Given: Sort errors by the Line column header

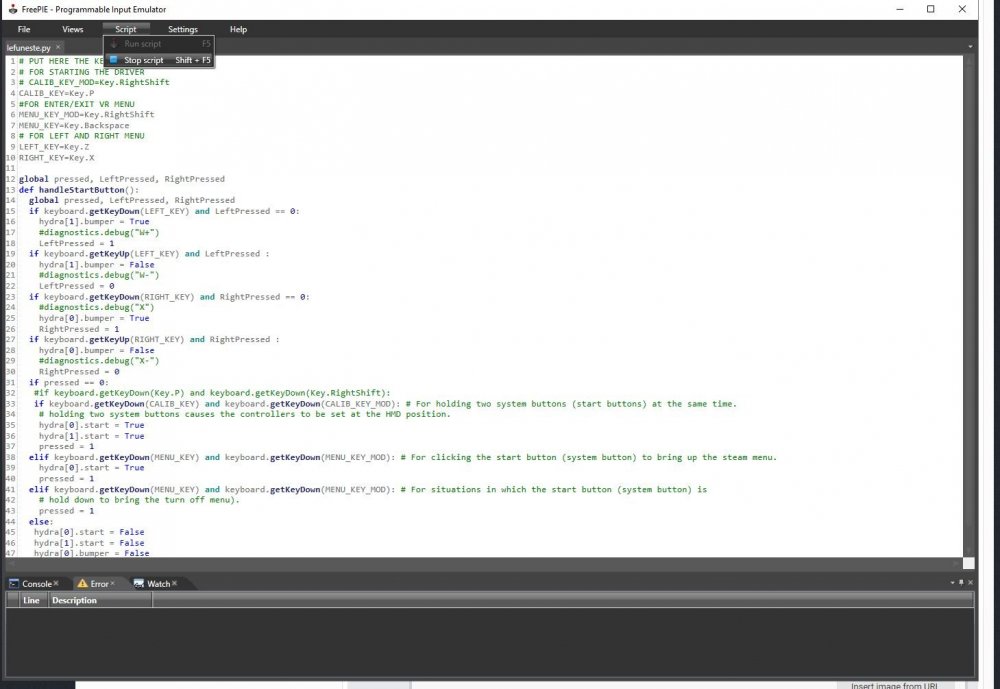Looking at the screenshot, I should 31,600.
